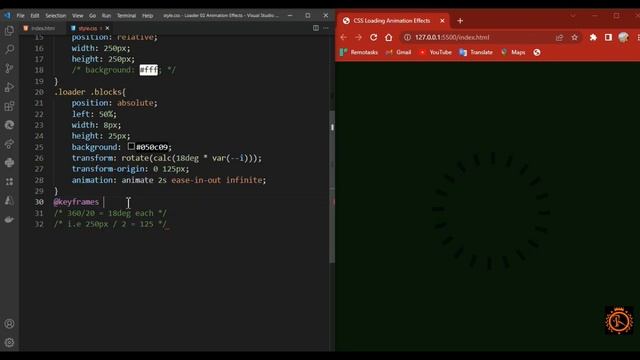
Task: Open the Run menu
Action: point(106,16)
